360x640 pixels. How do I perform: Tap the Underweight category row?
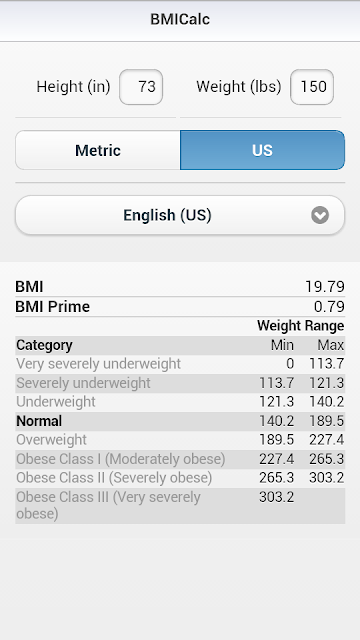pos(180,402)
